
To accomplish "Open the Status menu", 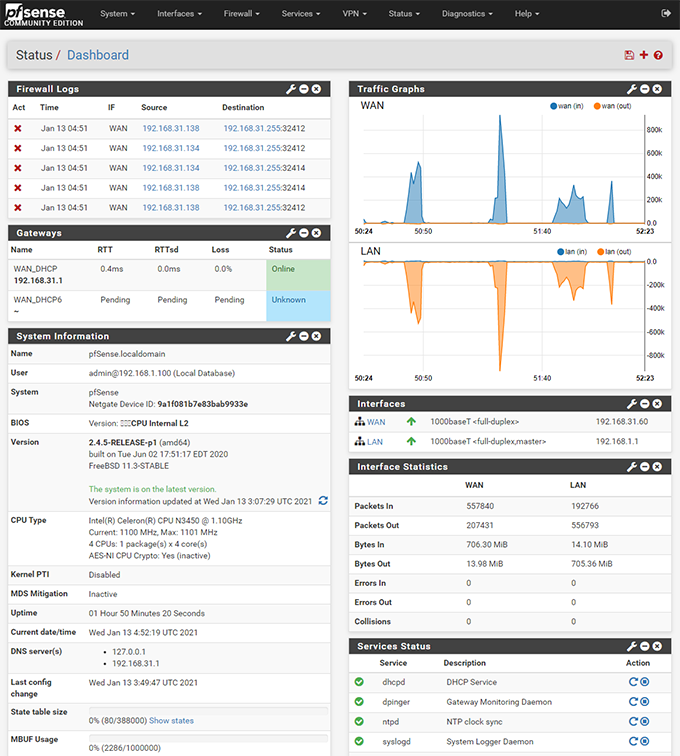I will (404, 14).
